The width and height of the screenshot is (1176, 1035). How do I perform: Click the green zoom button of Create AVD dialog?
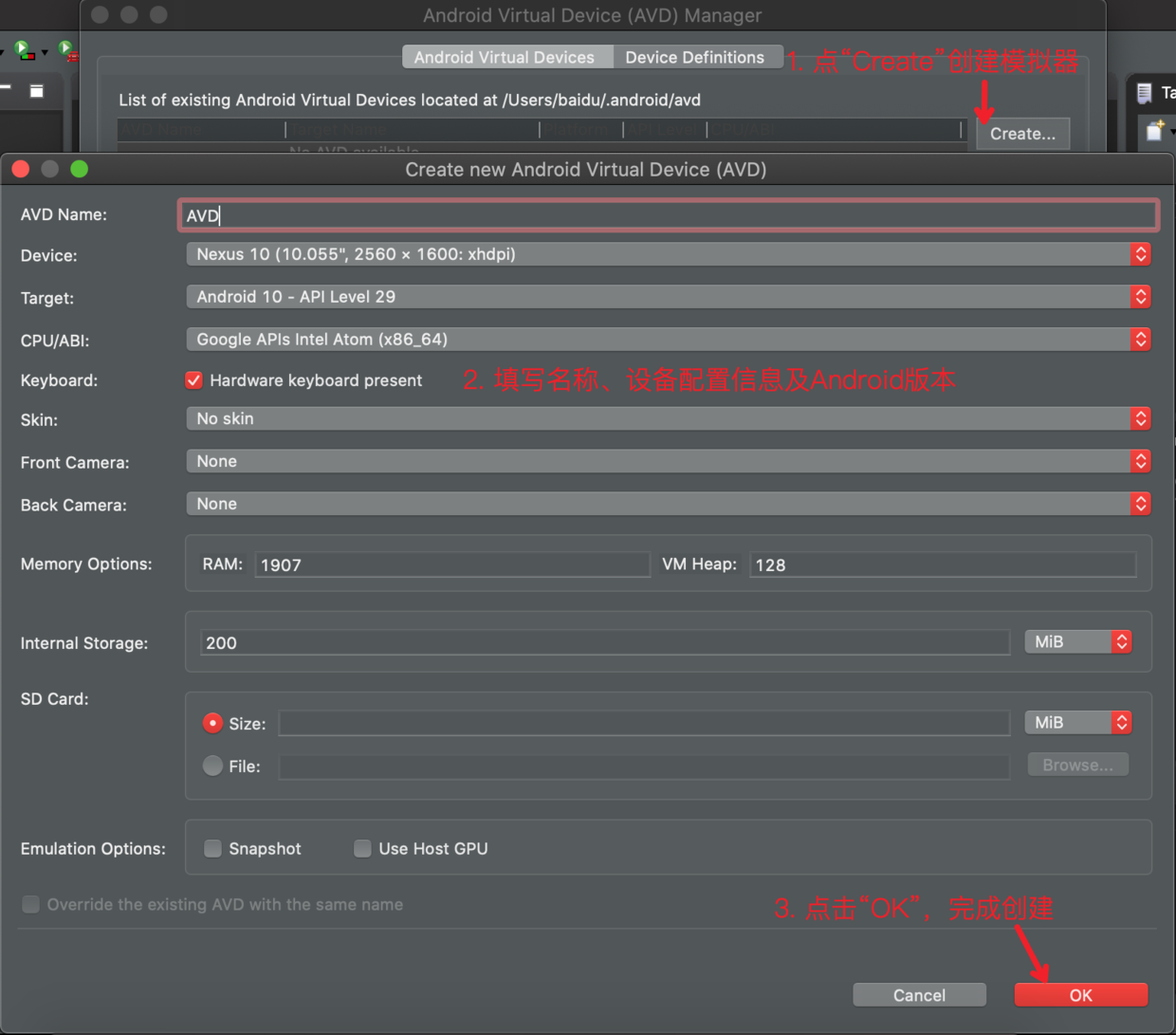click(x=80, y=169)
